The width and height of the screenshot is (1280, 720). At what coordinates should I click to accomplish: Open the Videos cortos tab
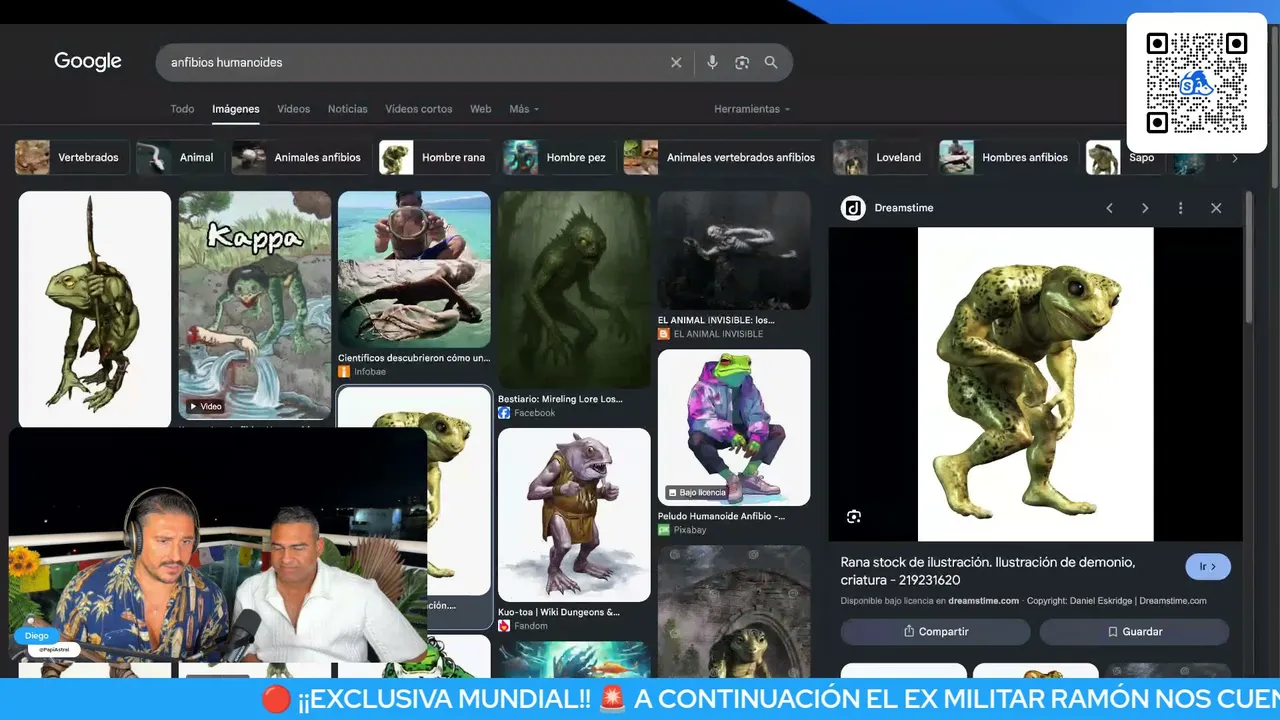[419, 109]
